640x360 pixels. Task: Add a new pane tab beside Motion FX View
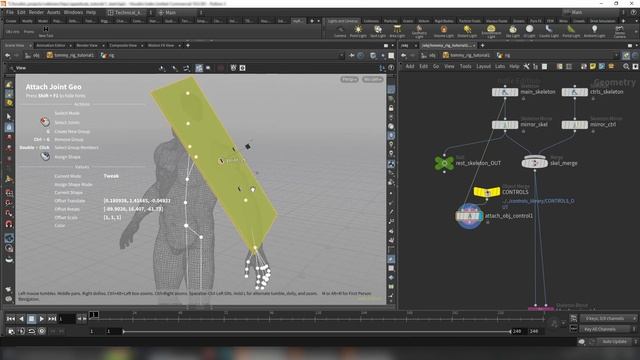pos(188,45)
